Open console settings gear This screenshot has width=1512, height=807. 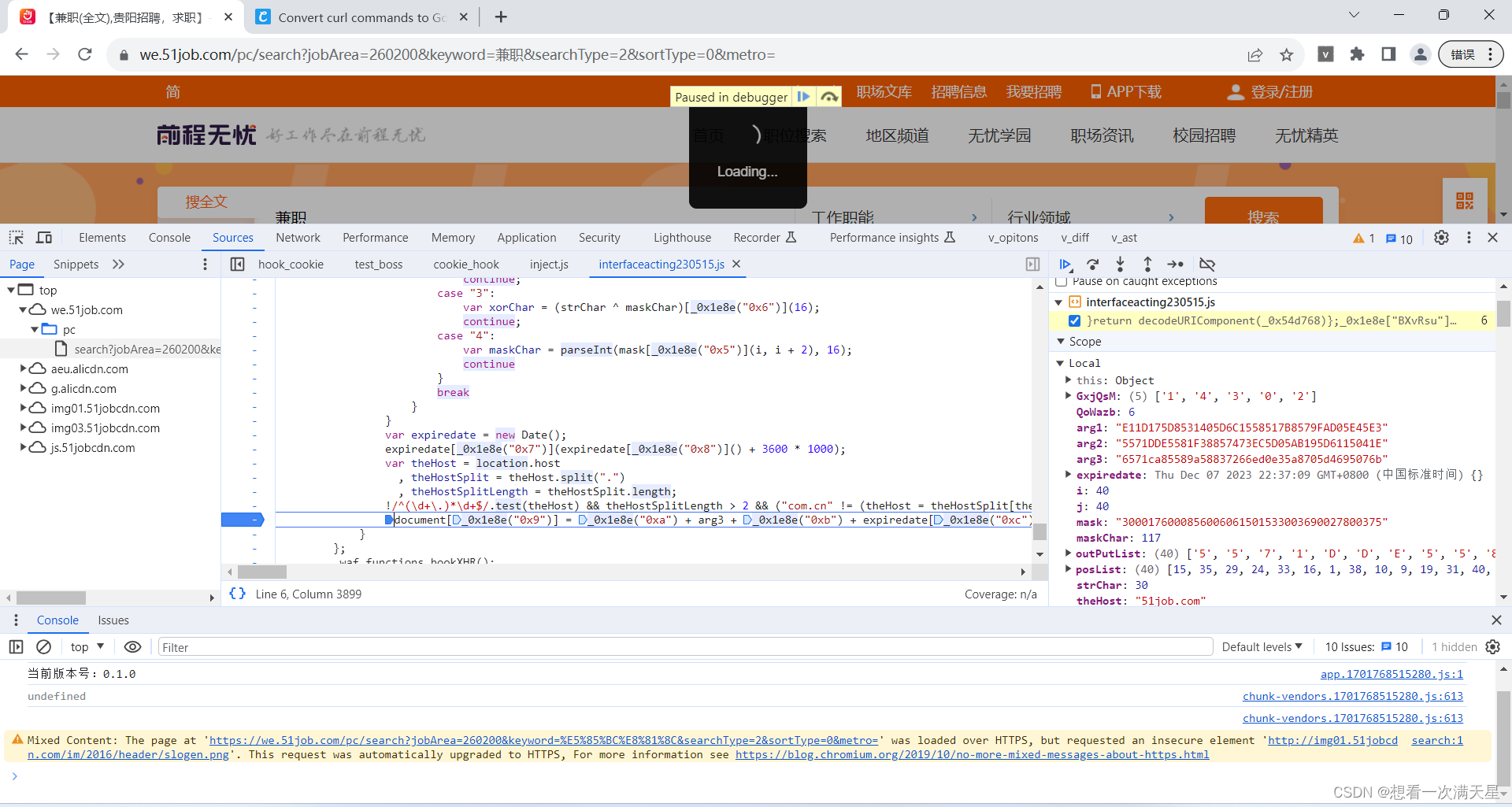[1492, 647]
